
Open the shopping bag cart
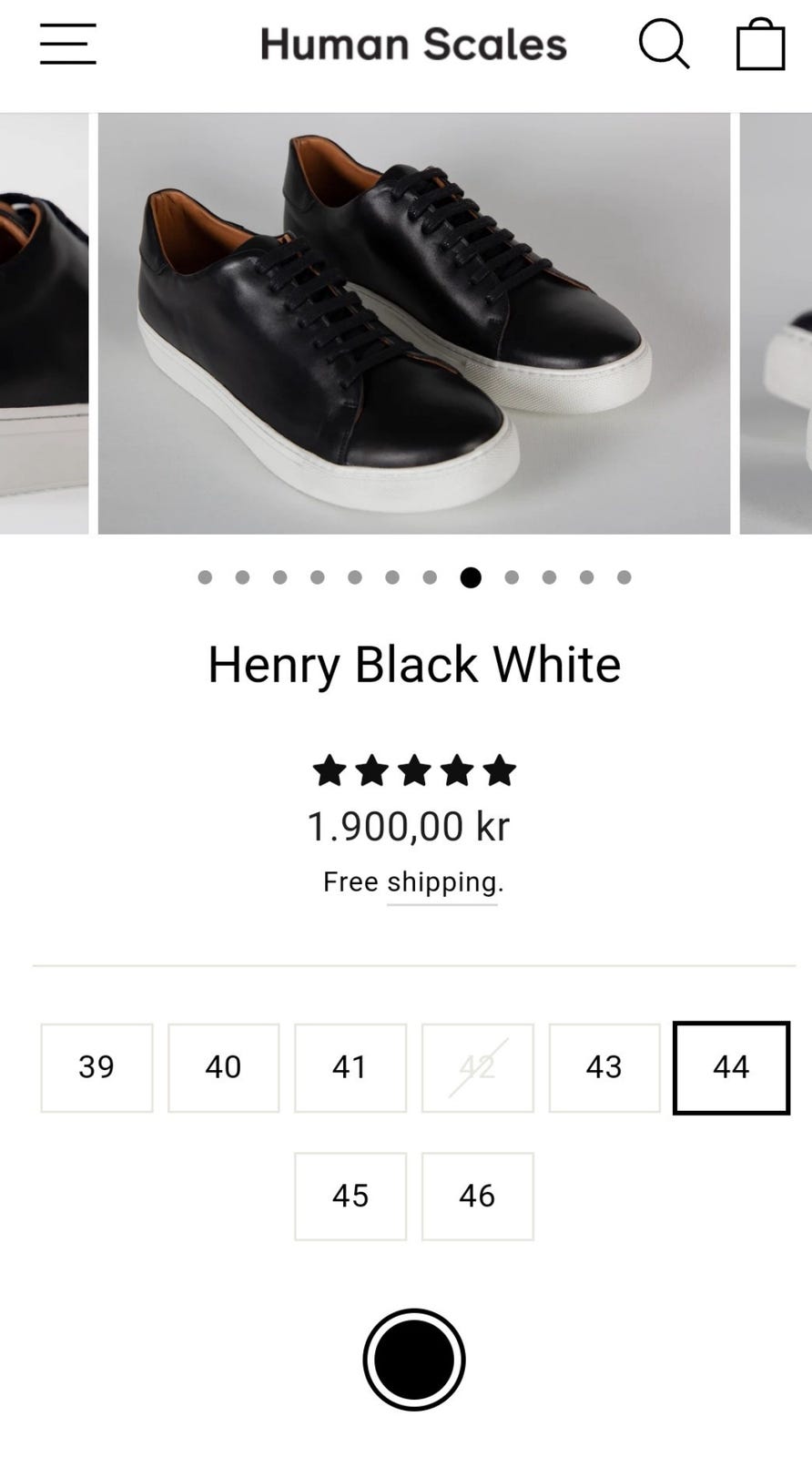pos(760,44)
